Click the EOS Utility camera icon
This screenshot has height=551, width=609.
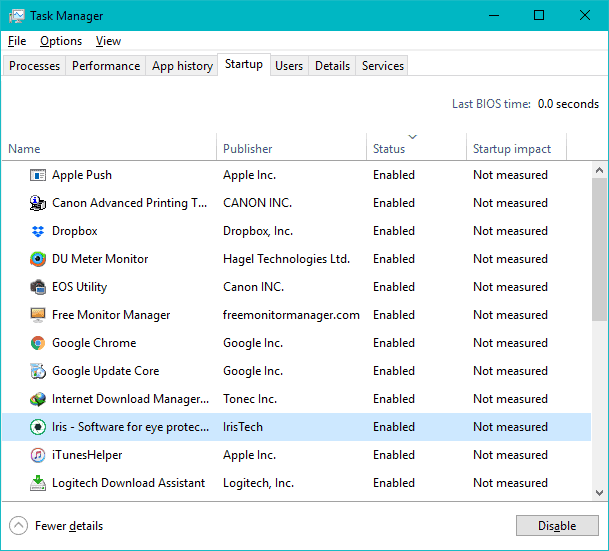[x=38, y=287]
